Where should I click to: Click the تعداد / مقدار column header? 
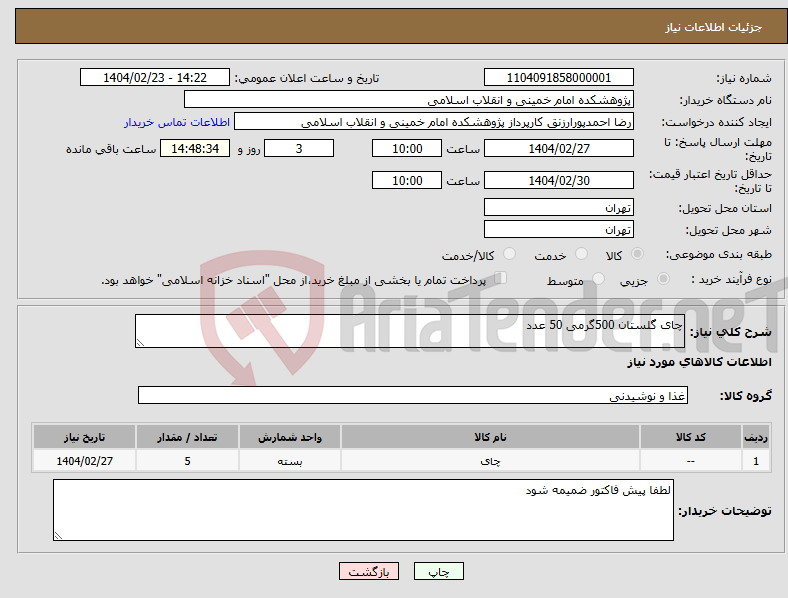point(187,437)
